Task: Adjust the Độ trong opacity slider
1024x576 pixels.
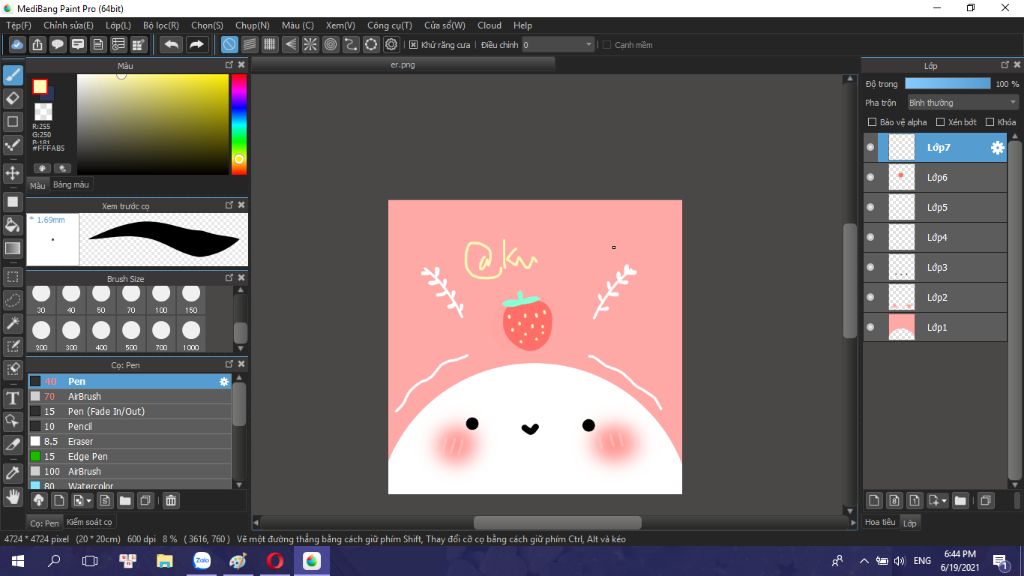Action: point(947,84)
